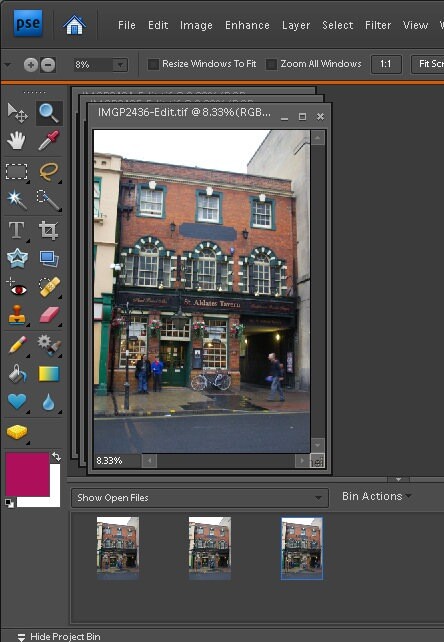This screenshot has height=642, width=444.
Task: Click the crimson foreground color swatch
Action: click(x=27, y=474)
